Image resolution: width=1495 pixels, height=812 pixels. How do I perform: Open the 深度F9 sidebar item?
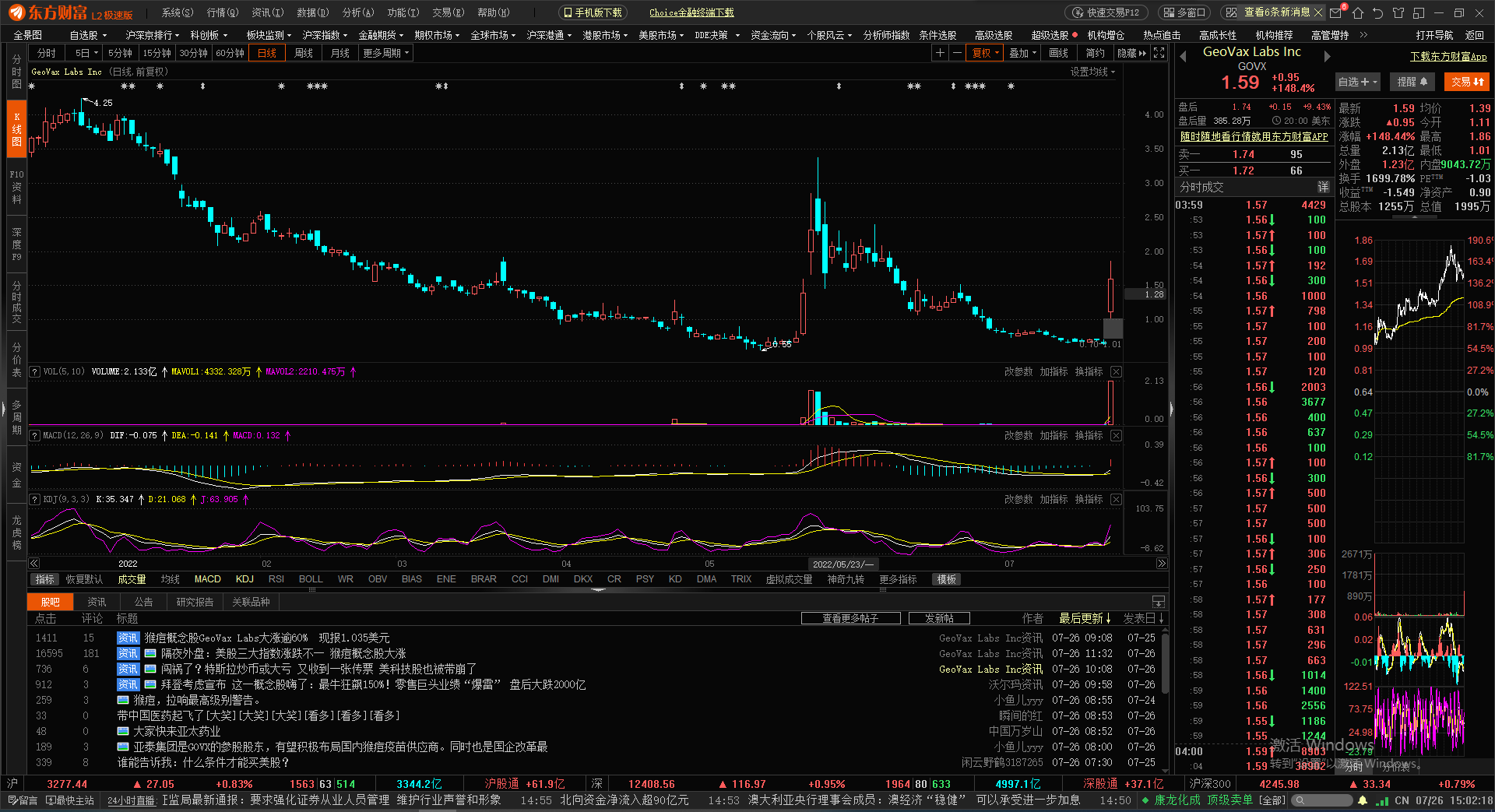click(16, 244)
